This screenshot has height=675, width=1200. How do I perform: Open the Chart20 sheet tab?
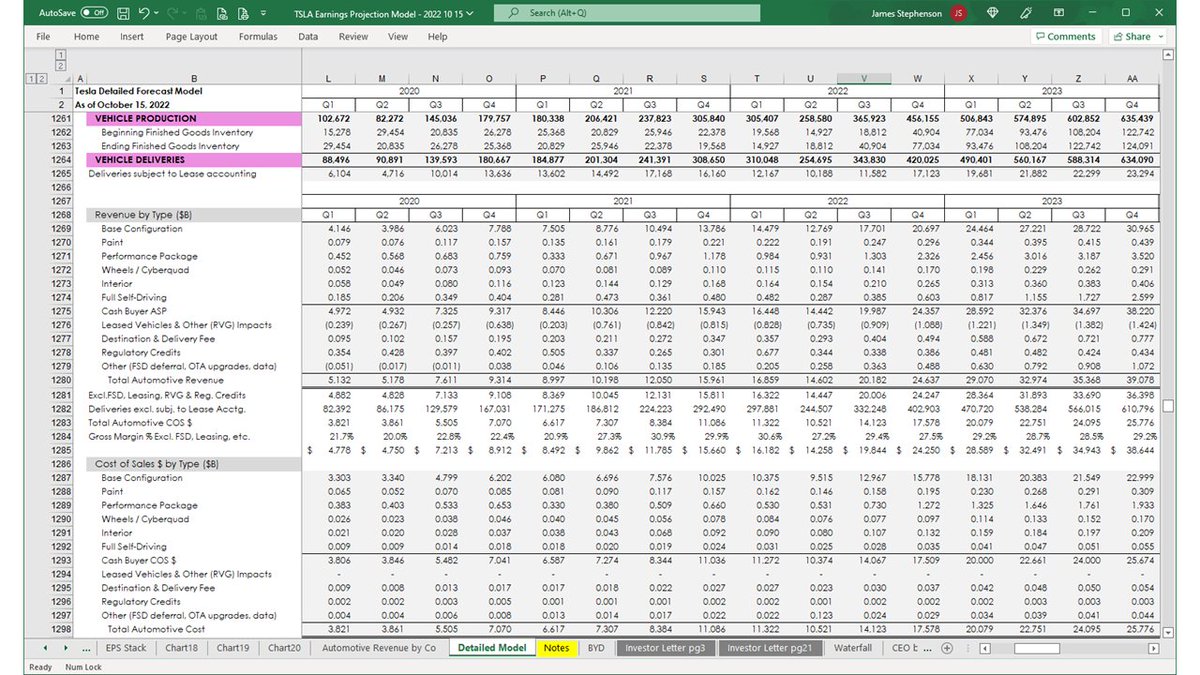click(284, 648)
